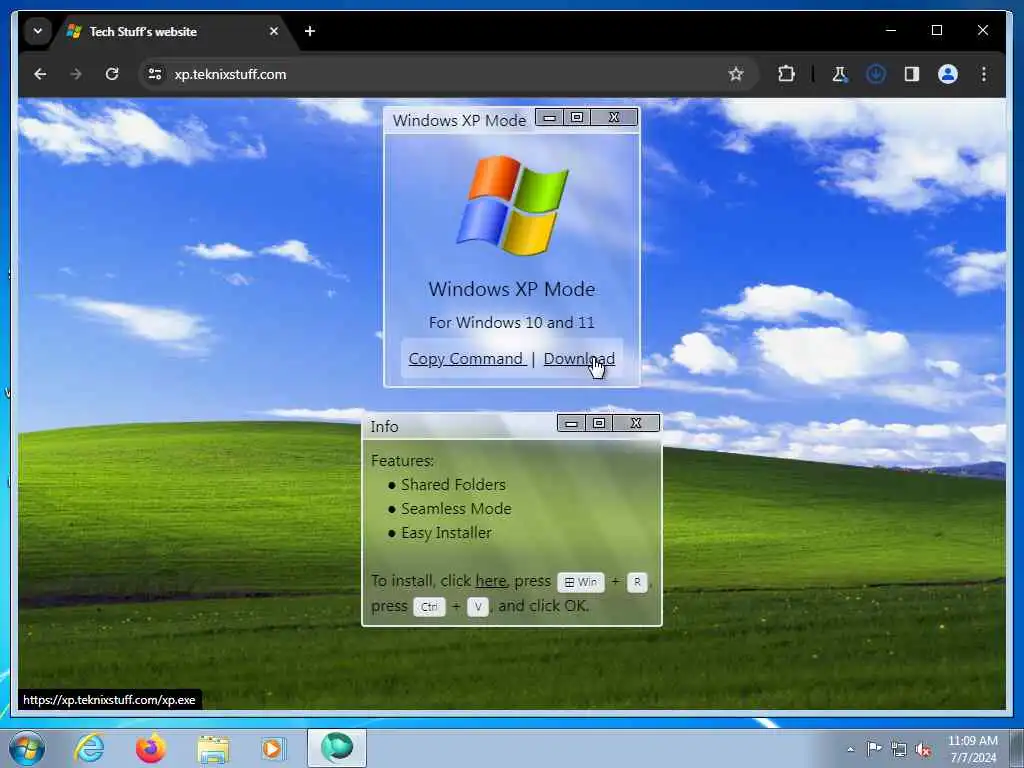This screenshot has width=1024, height=768.
Task: Click the Download link
Action: tap(579, 359)
